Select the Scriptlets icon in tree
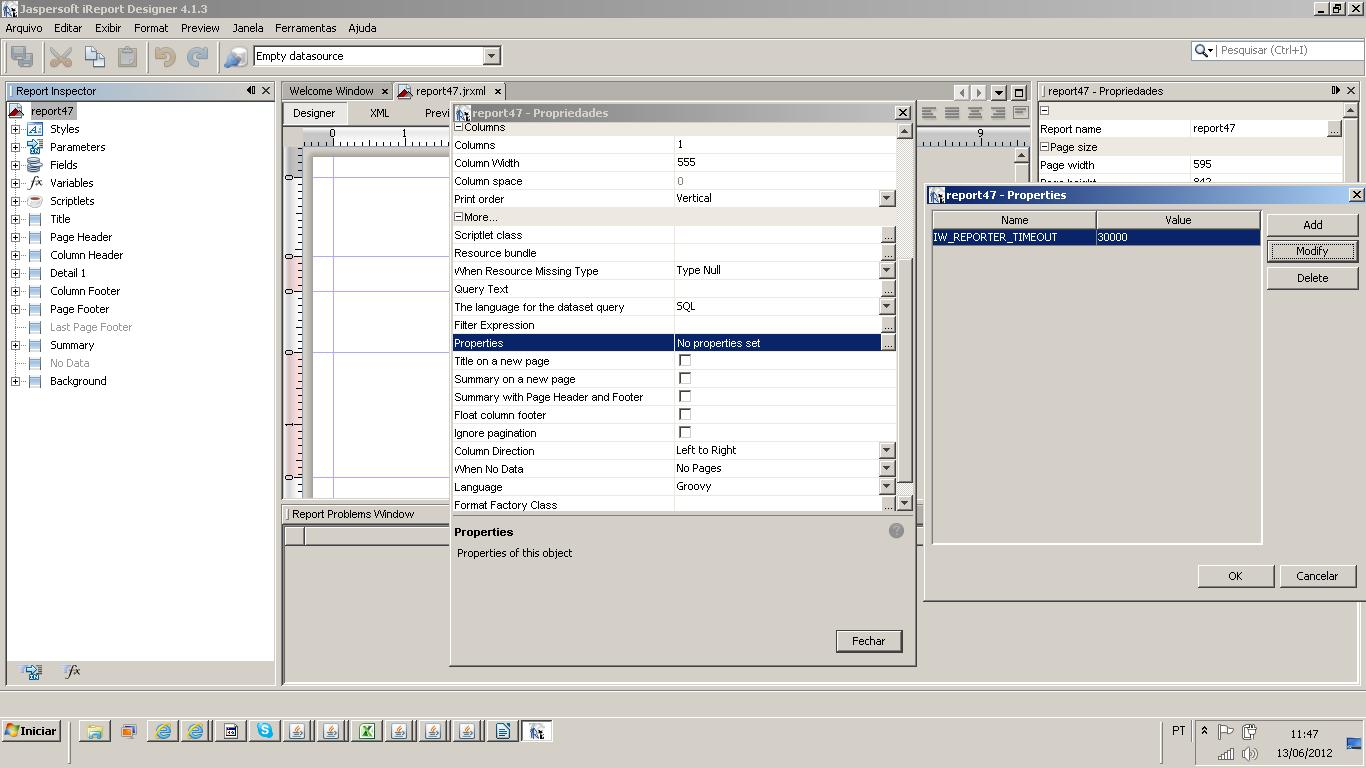This screenshot has width=1366, height=768. tap(35, 201)
